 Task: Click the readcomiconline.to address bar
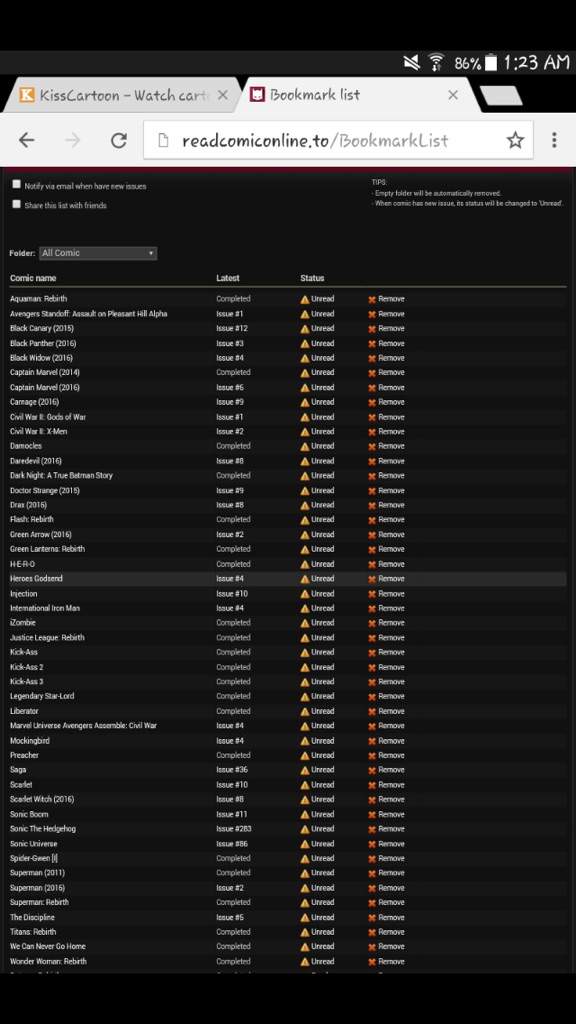(338, 140)
